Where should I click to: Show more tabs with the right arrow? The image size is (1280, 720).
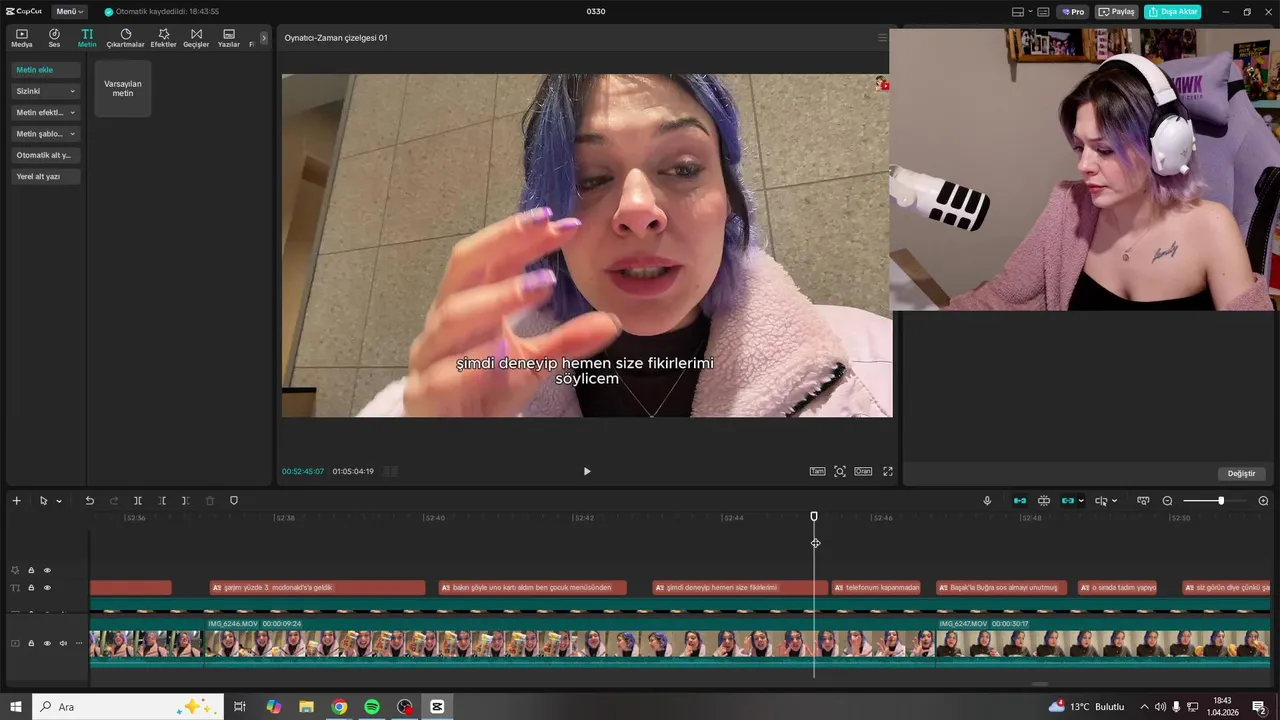pyautogui.click(x=264, y=38)
